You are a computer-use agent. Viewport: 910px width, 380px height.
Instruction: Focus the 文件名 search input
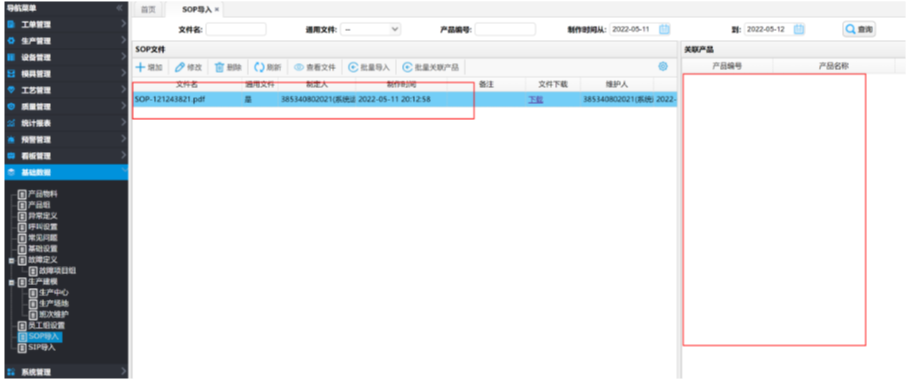coord(236,29)
